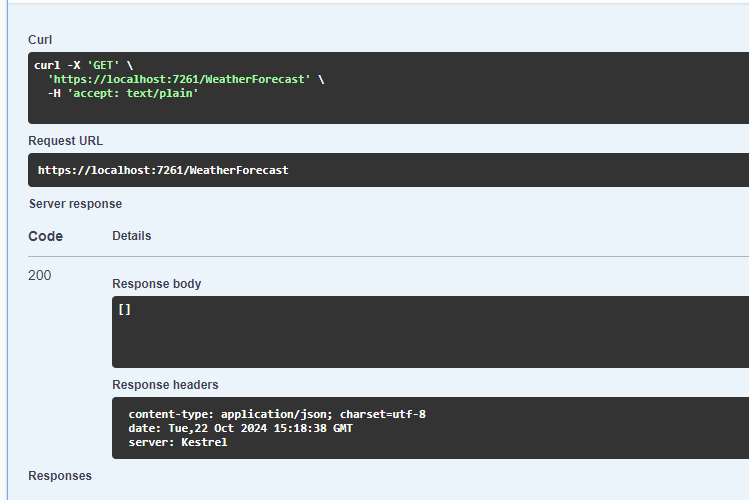Click the 200 status code
The width and height of the screenshot is (749, 500).
[40, 275]
